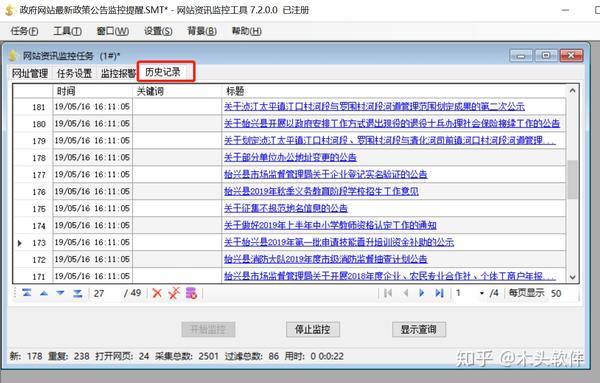Click the /4 total pages label
Screen dimensions: 600x383
[x=494, y=293]
